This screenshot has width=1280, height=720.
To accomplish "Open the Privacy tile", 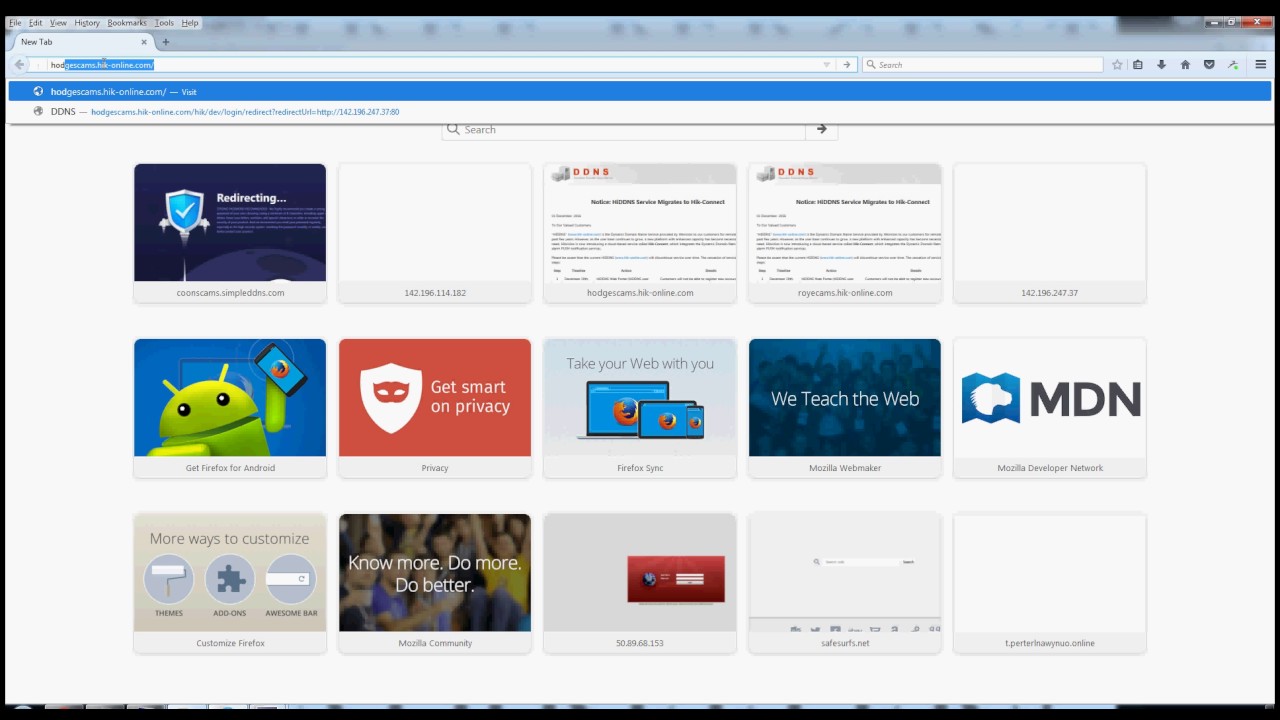I will (x=435, y=407).
